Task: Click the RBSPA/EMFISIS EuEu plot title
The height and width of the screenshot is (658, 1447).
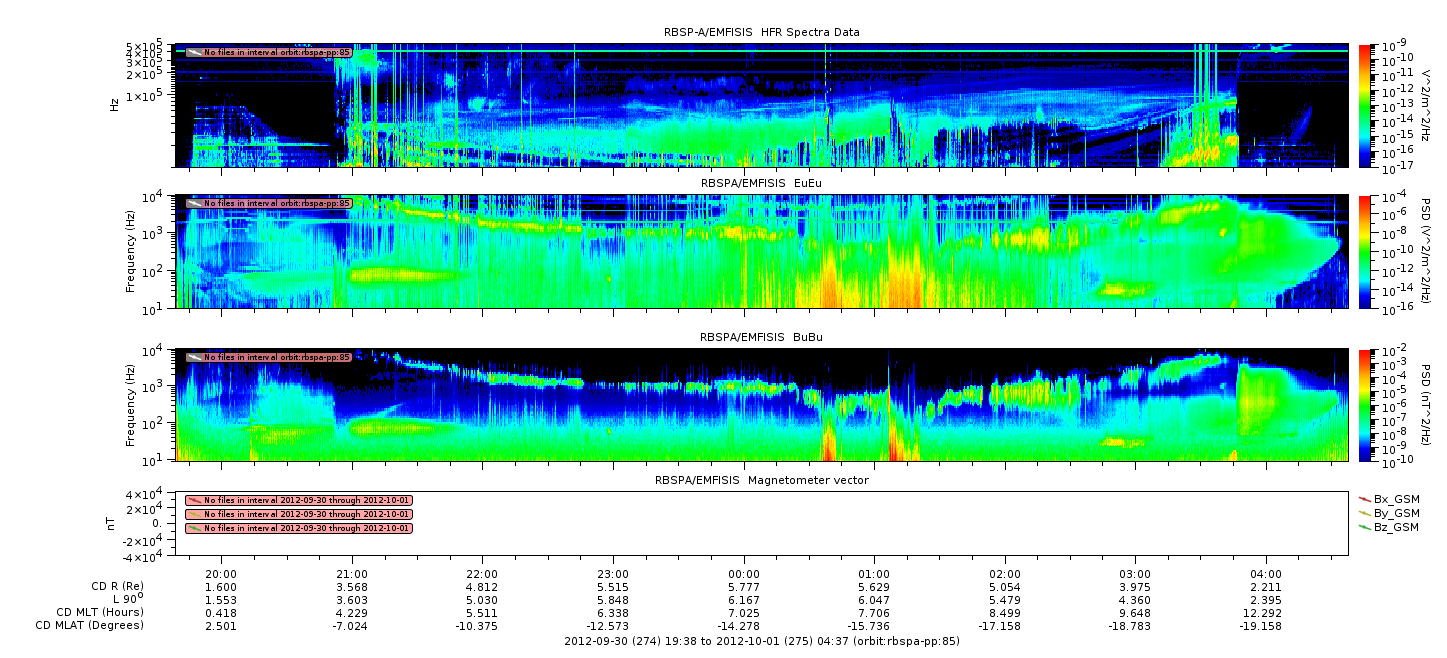Action: point(761,185)
